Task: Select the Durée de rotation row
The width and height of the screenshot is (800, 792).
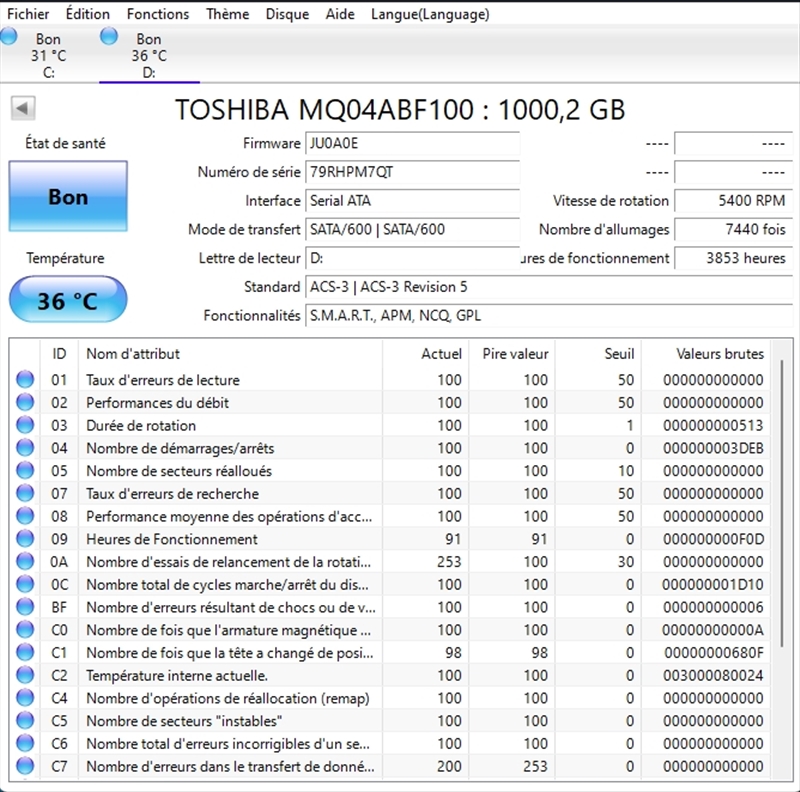Action: click(390, 425)
